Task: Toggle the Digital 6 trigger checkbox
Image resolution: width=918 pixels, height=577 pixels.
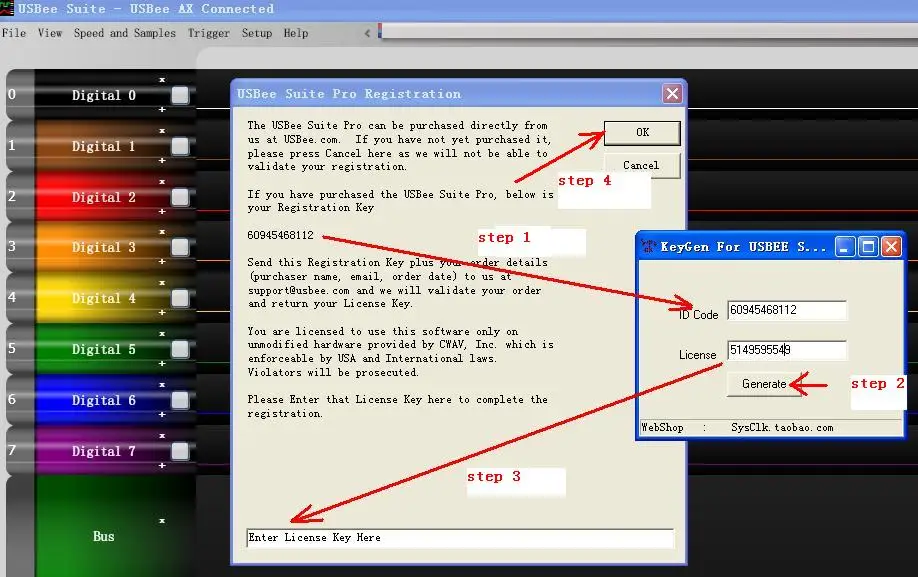Action: point(180,400)
